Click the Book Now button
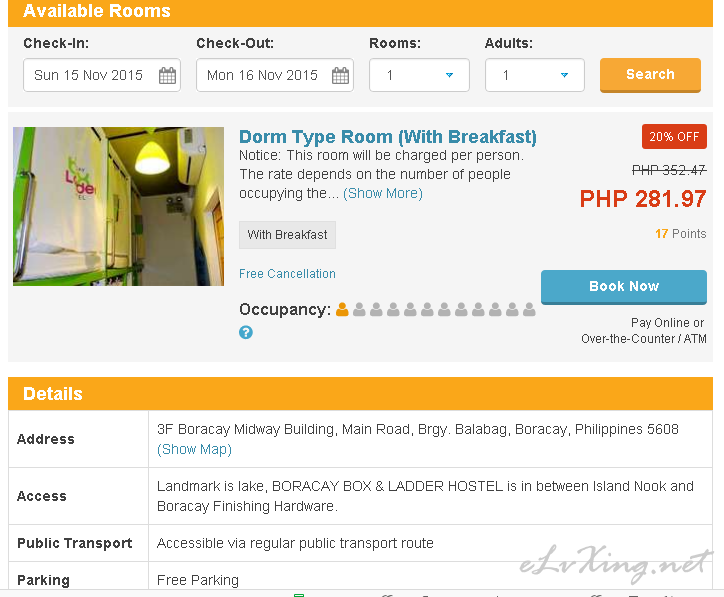 point(624,287)
